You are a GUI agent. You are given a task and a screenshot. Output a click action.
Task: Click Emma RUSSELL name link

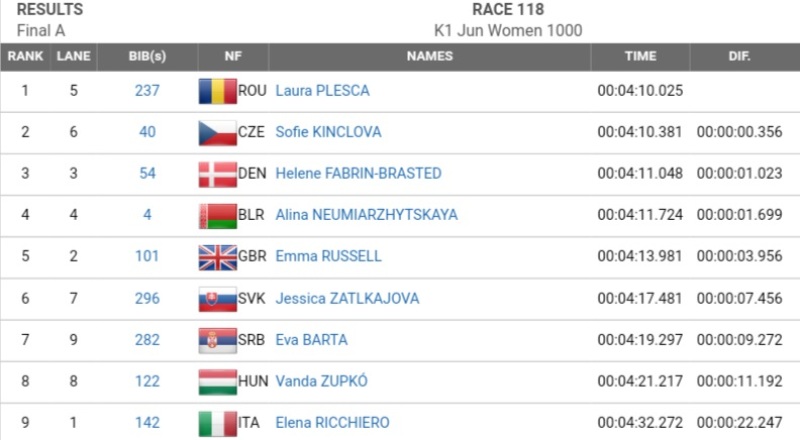(x=328, y=257)
